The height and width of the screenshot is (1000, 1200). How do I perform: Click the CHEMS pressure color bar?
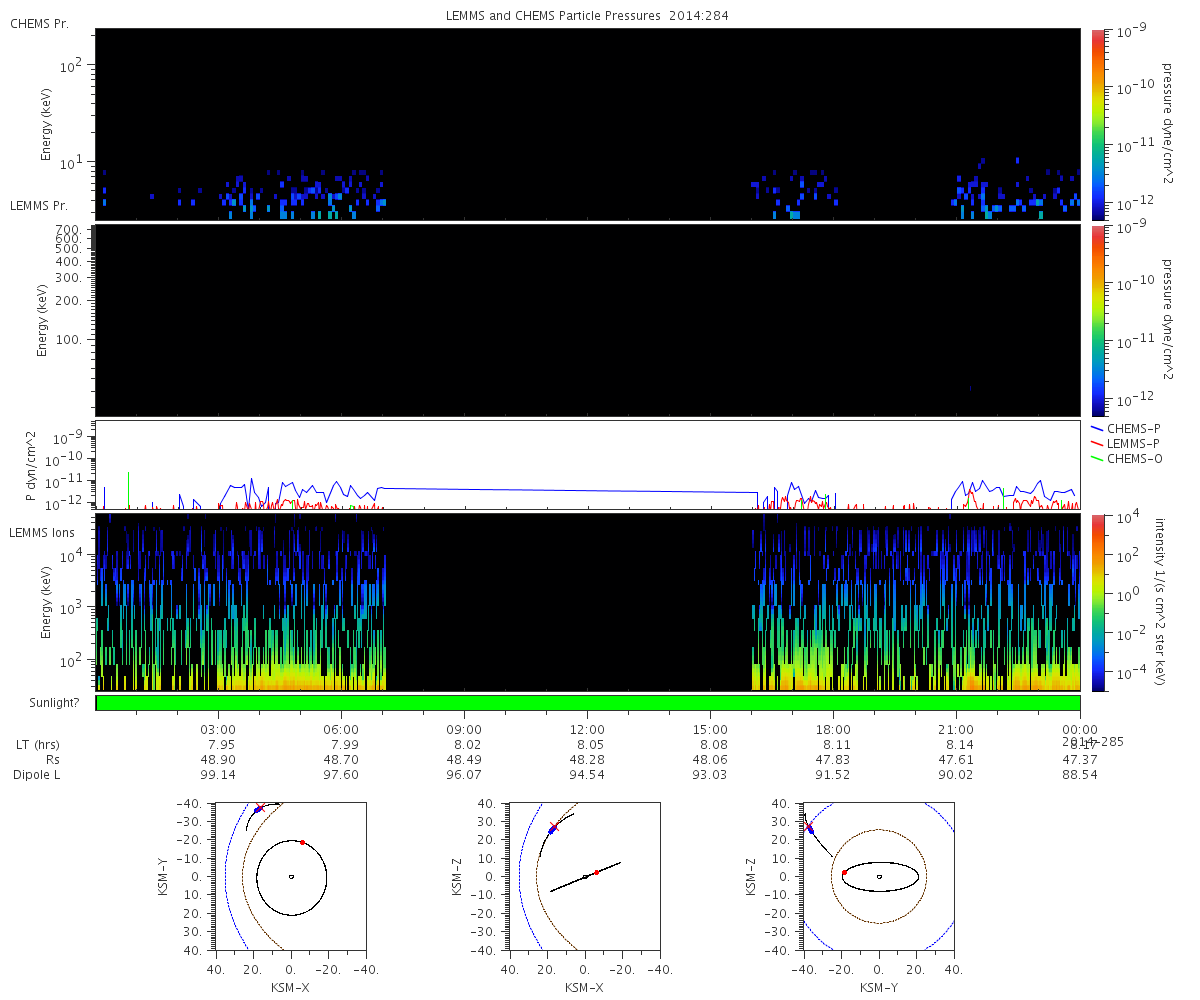coord(1097,124)
